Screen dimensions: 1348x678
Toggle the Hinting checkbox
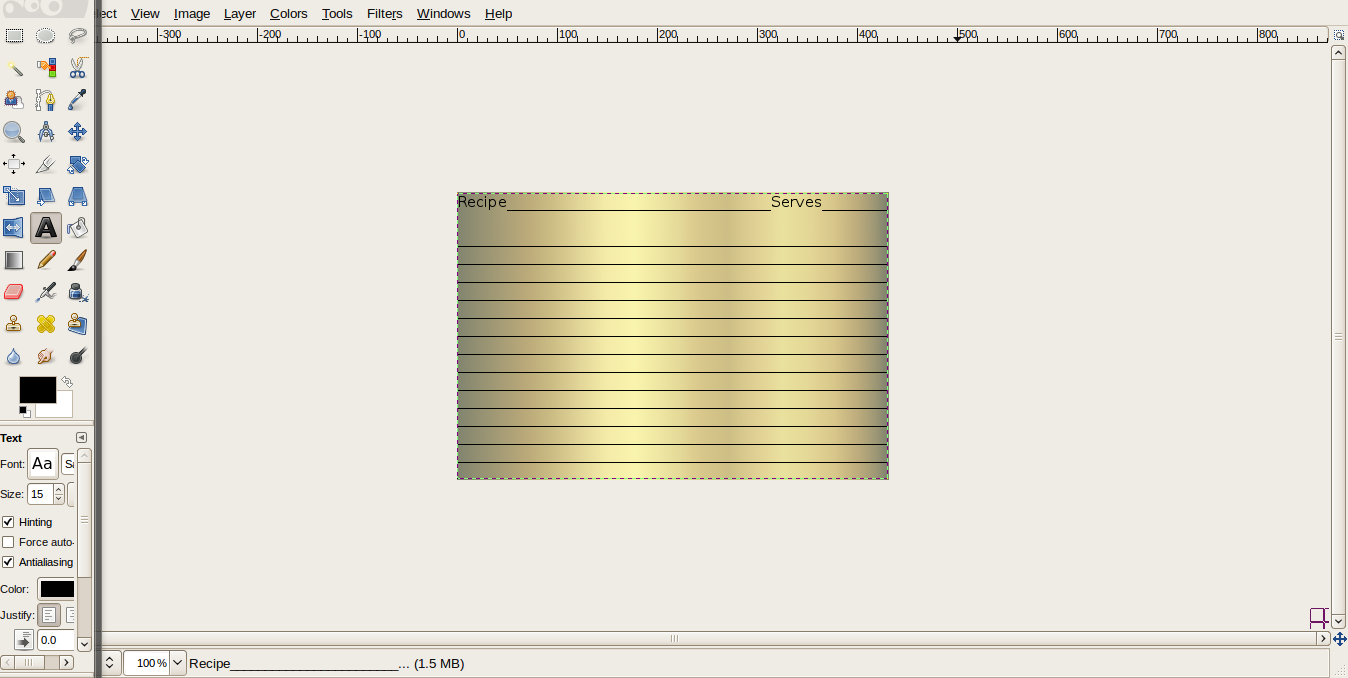[8, 522]
